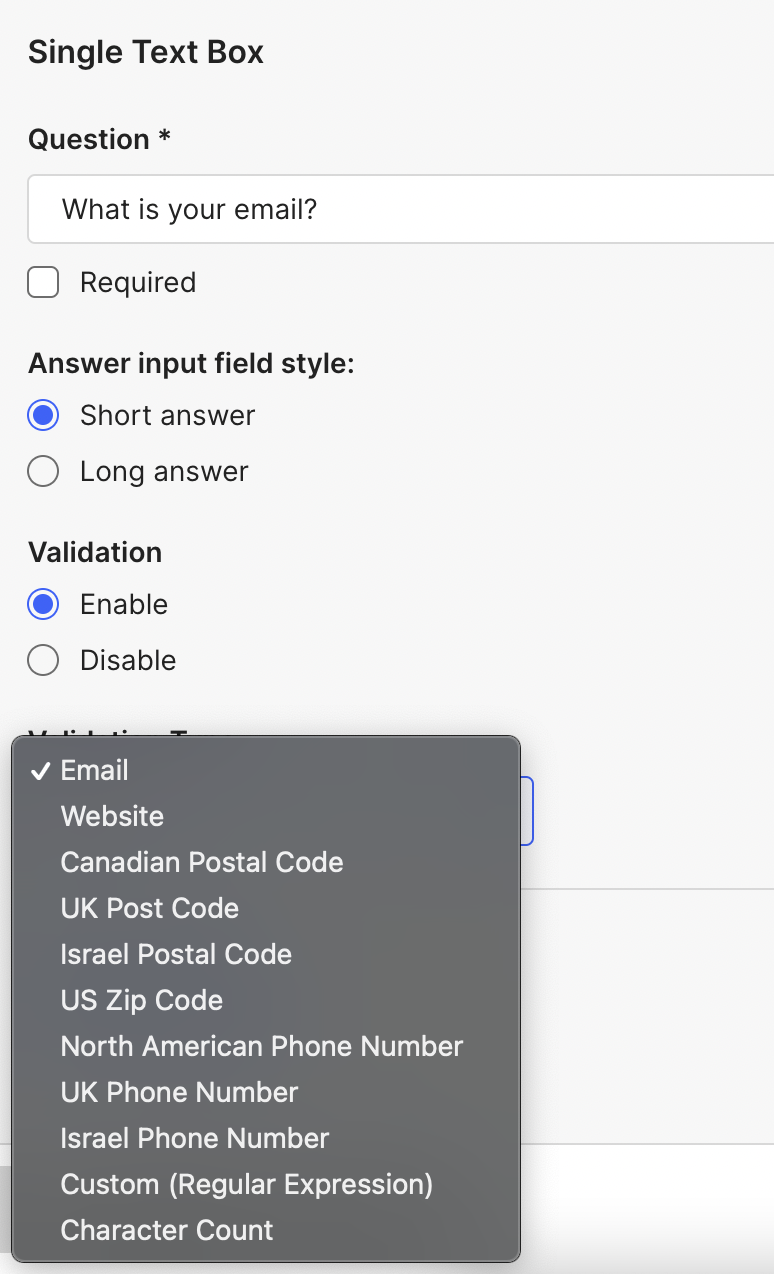This screenshot has height=1274, width=774.
Task: Choose Character Count validation type
Action: (166, 1230)
